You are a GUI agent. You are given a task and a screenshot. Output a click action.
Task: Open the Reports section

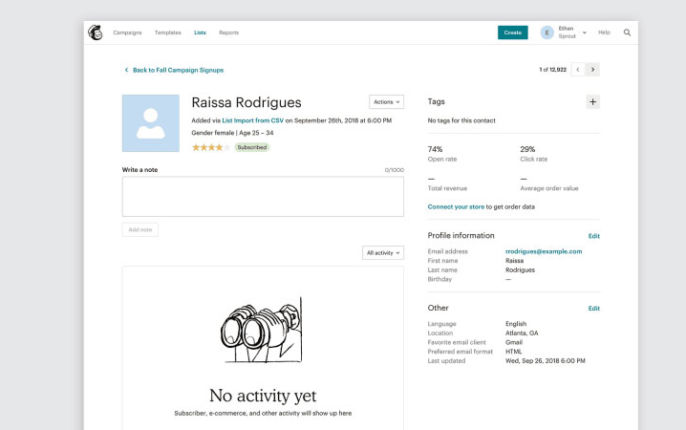point(228,32)
